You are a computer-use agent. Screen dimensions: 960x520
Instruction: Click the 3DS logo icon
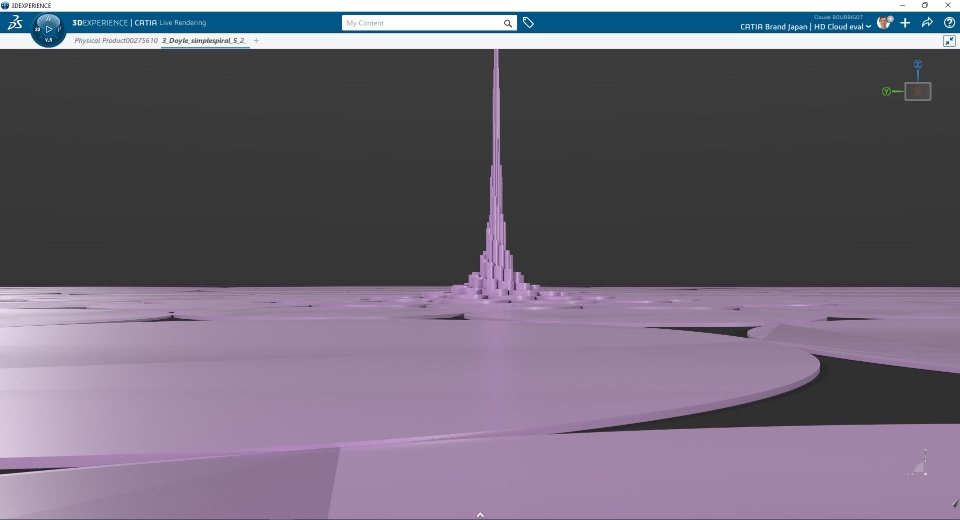tap(15, 23)
